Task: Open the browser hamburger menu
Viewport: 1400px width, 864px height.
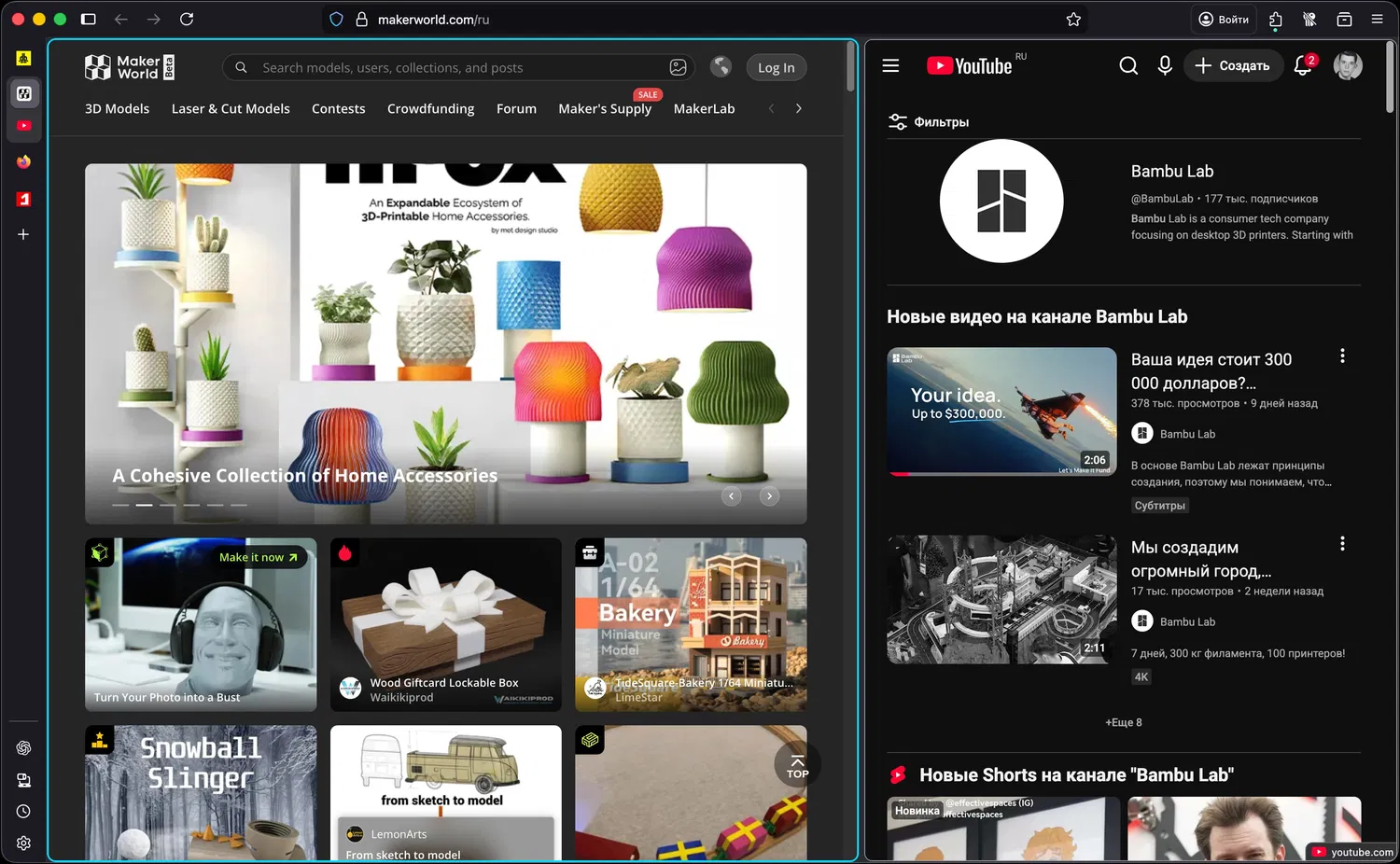Action: click(x=1377, y=19)
